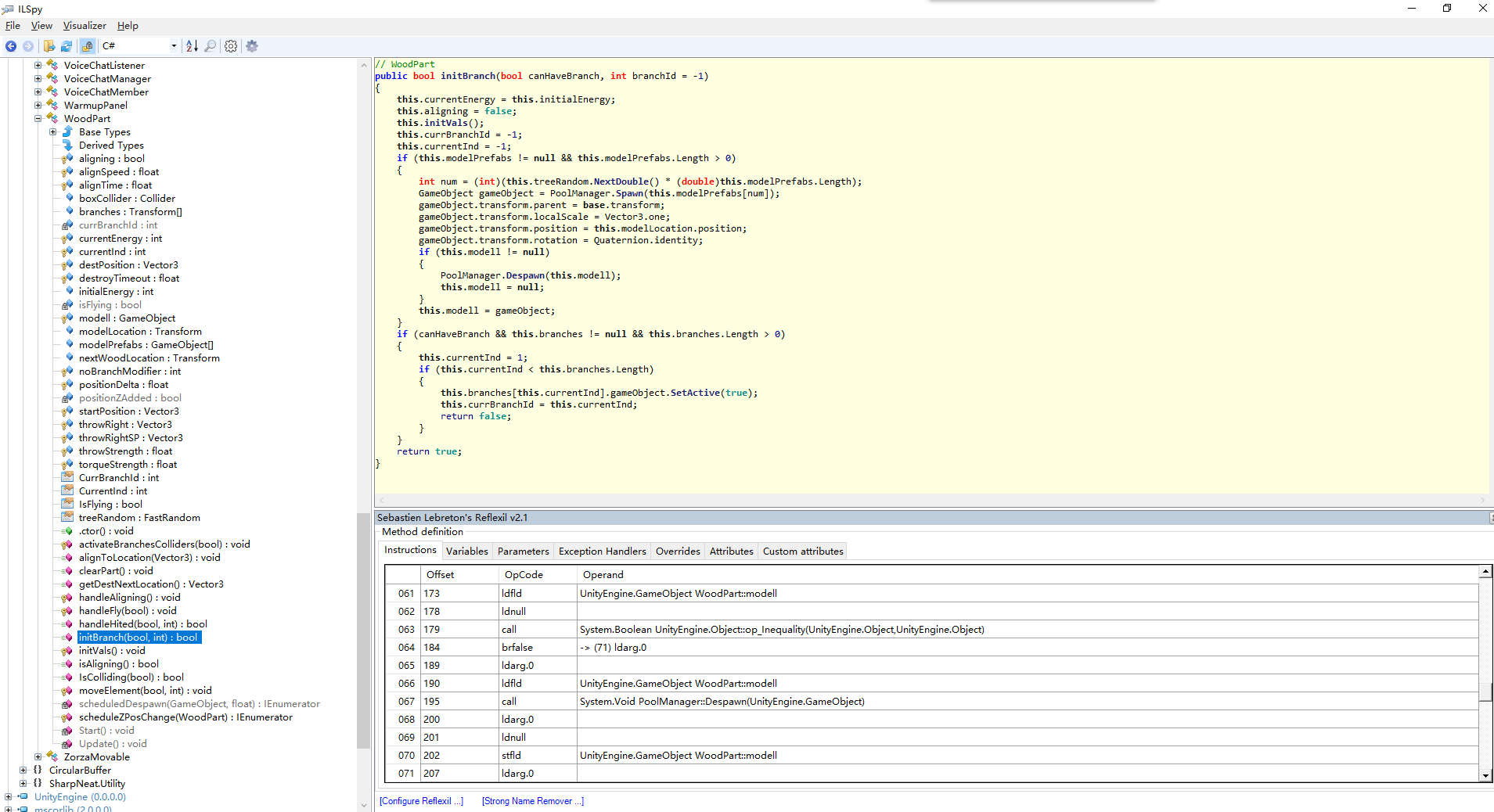Expand the SharpNeat.Utility namespace node
The height and width of the screenshot is (812, 1494).
[x=23, y=784]
